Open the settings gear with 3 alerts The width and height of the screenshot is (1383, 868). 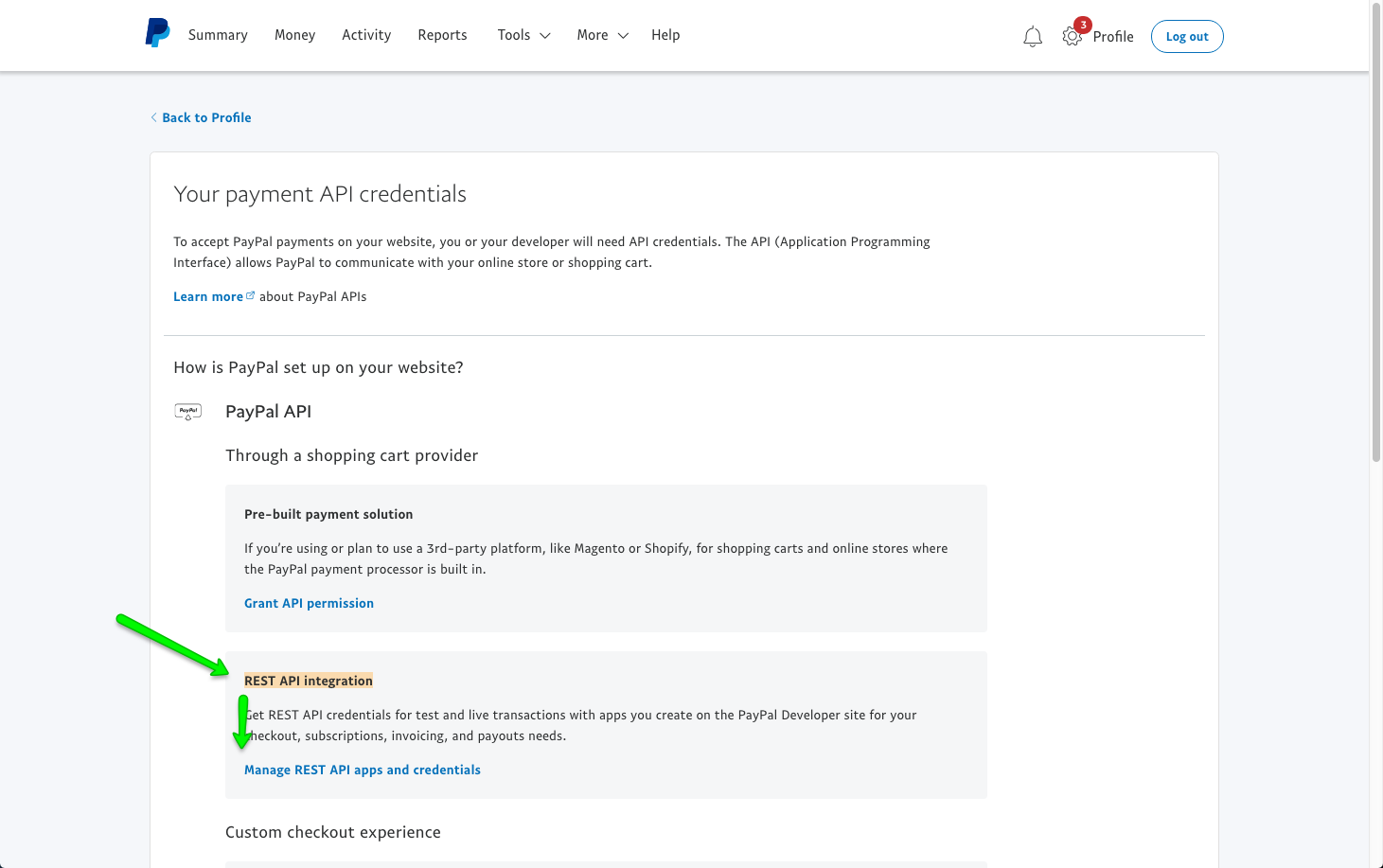click(1072, 36)
